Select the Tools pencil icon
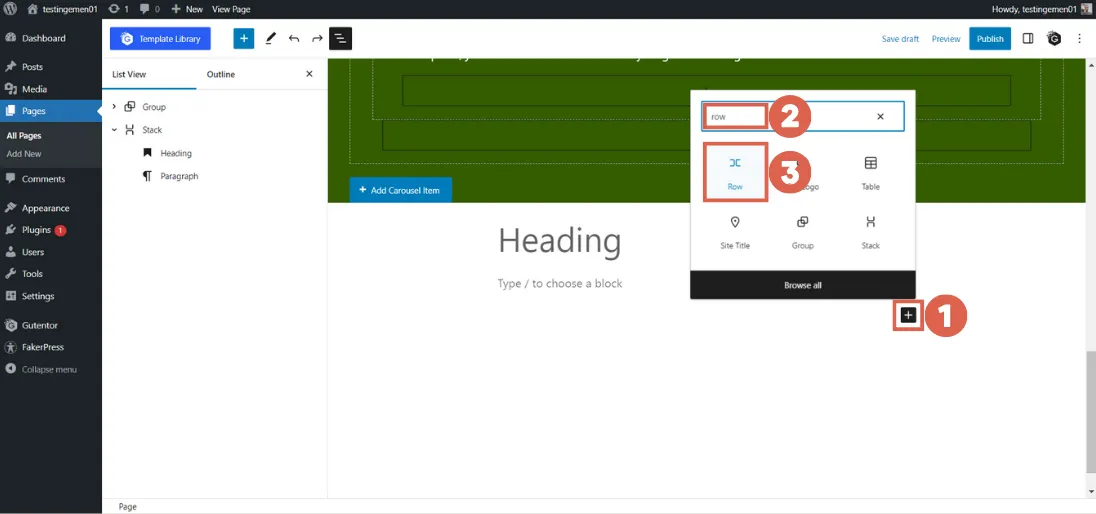This screenshot has height=514, width=1096. click(271, 38)
